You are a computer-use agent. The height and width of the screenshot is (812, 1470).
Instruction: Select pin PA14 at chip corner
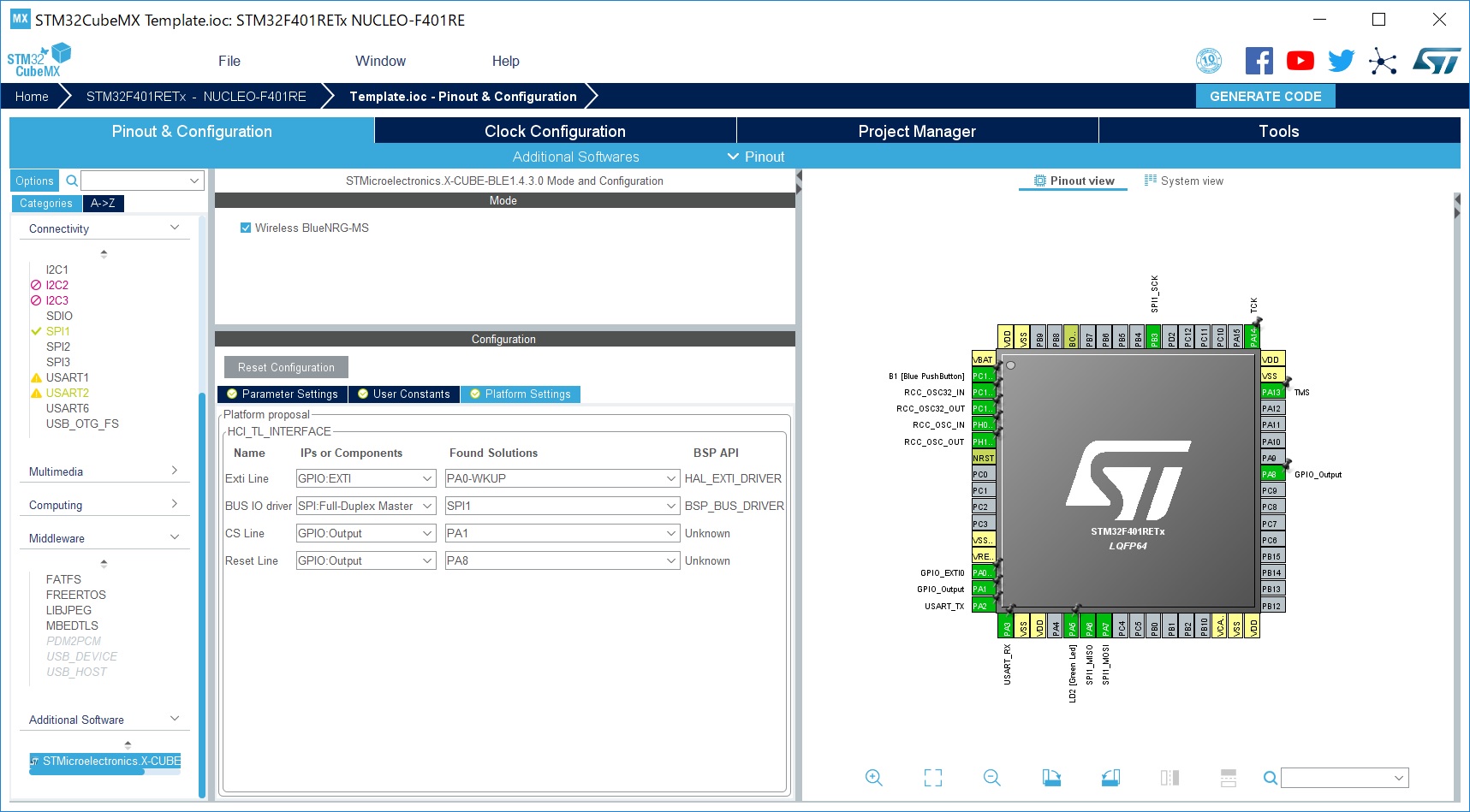point(1253,337)
